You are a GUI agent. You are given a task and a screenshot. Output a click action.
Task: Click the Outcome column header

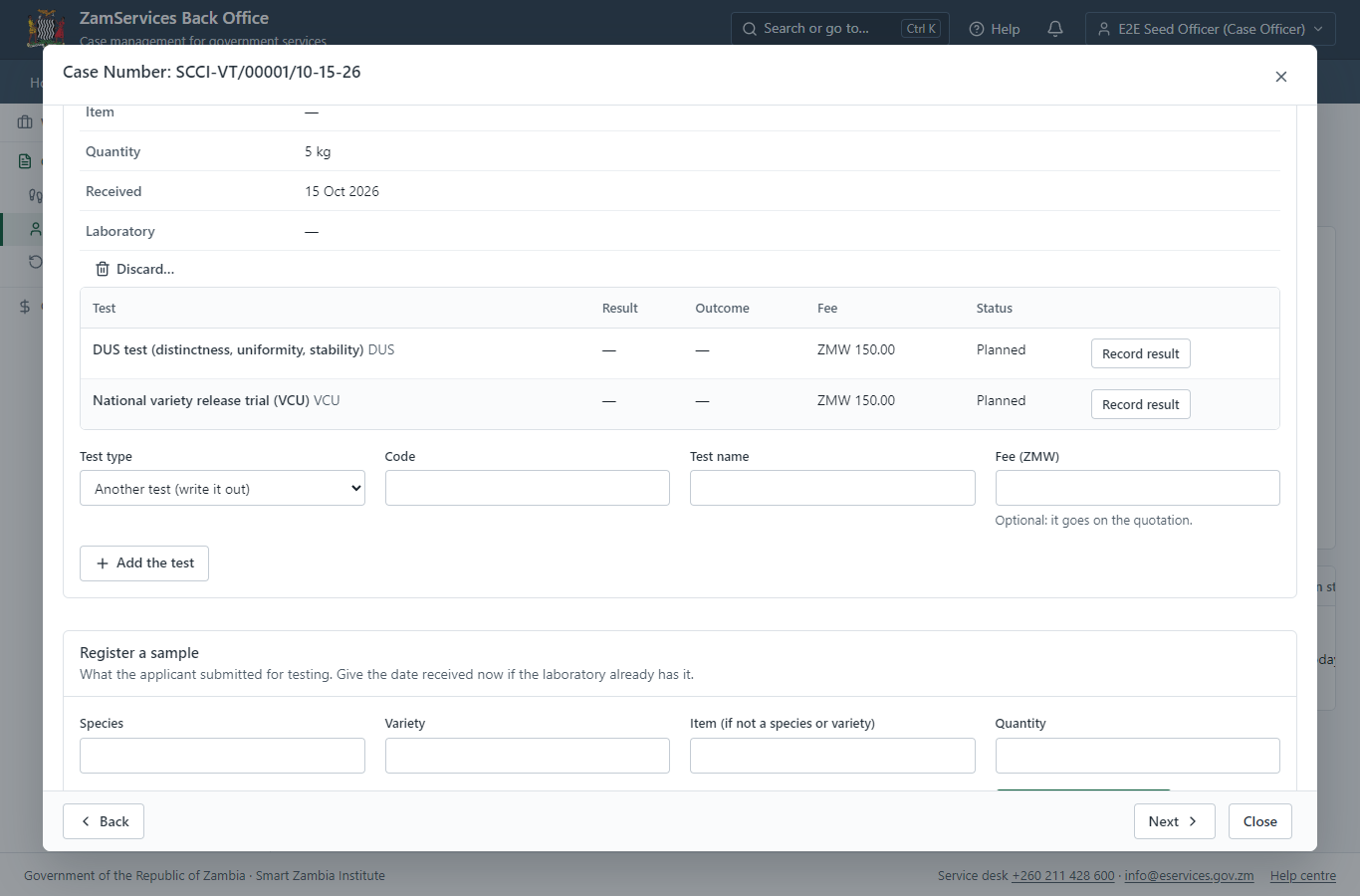click(722, 309)
